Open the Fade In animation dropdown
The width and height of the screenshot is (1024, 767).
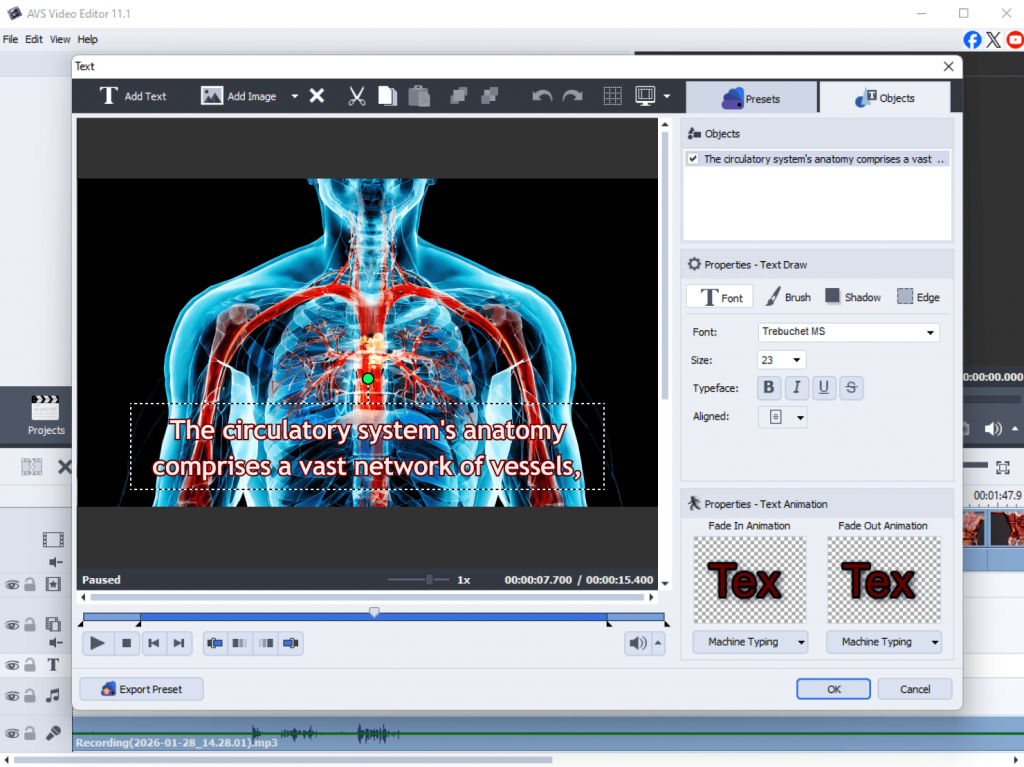click(x=750, y=642)
